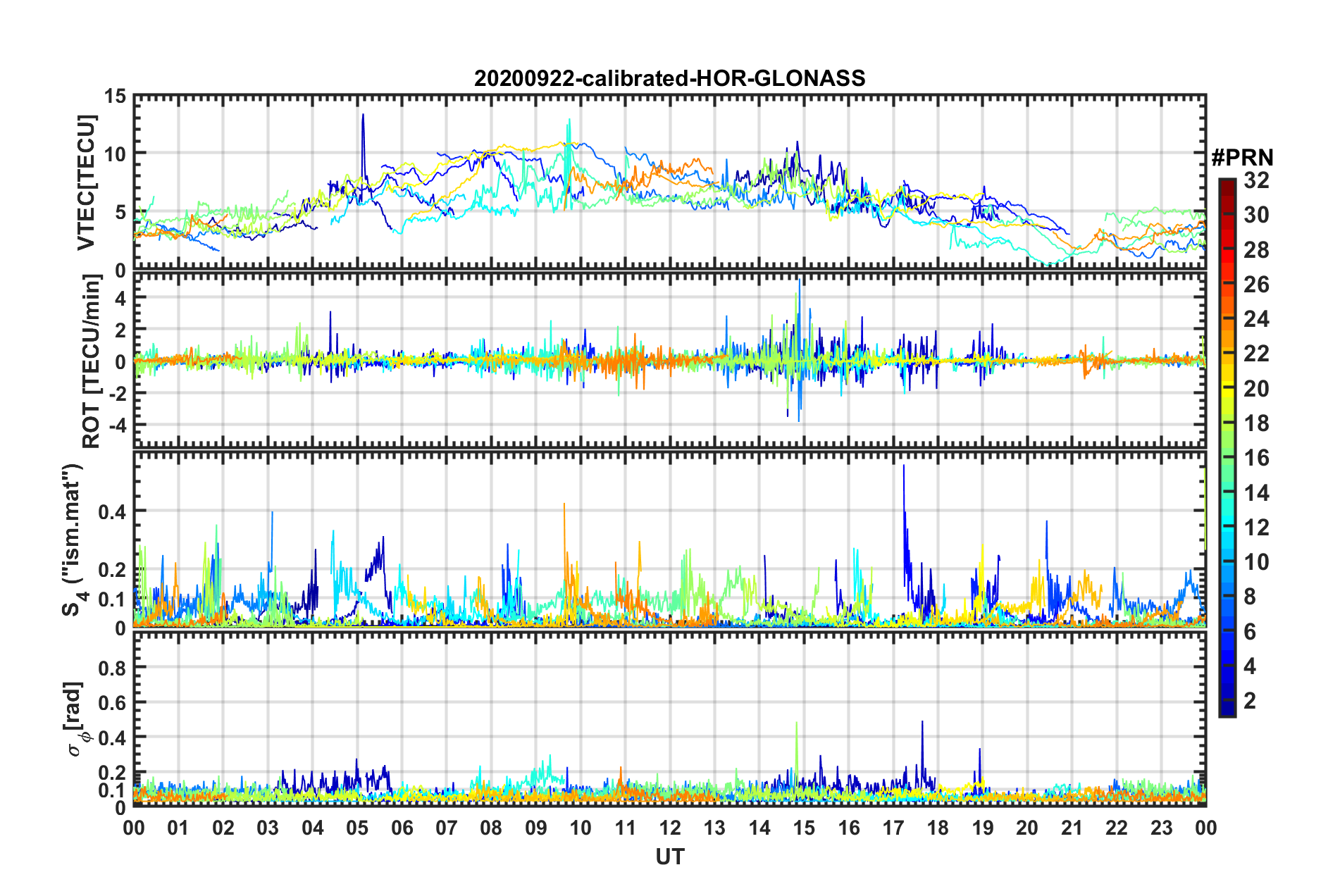Click x-axis tick label 05

[357, 827]
